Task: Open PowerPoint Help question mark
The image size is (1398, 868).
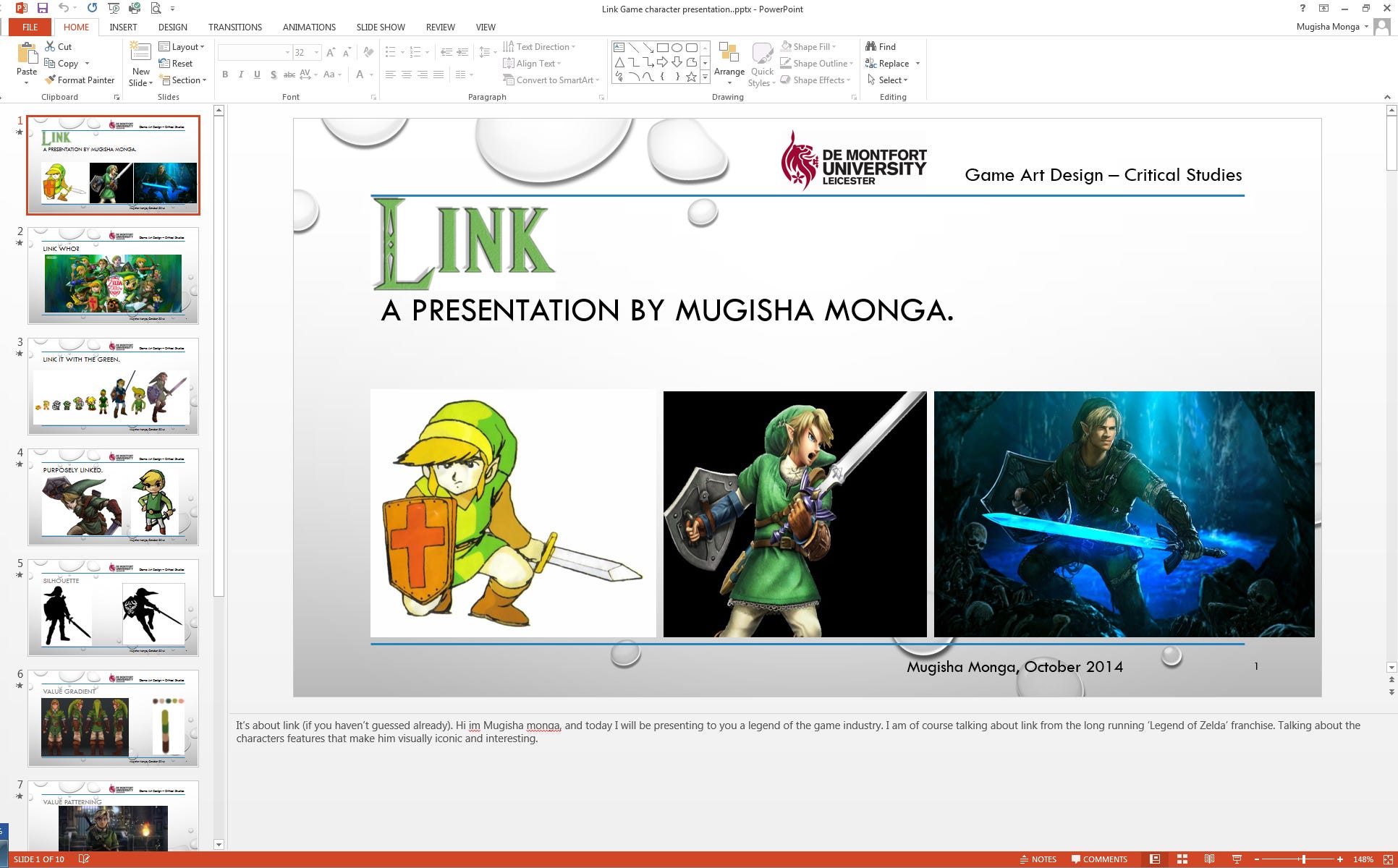Action: pos(1302,9)
